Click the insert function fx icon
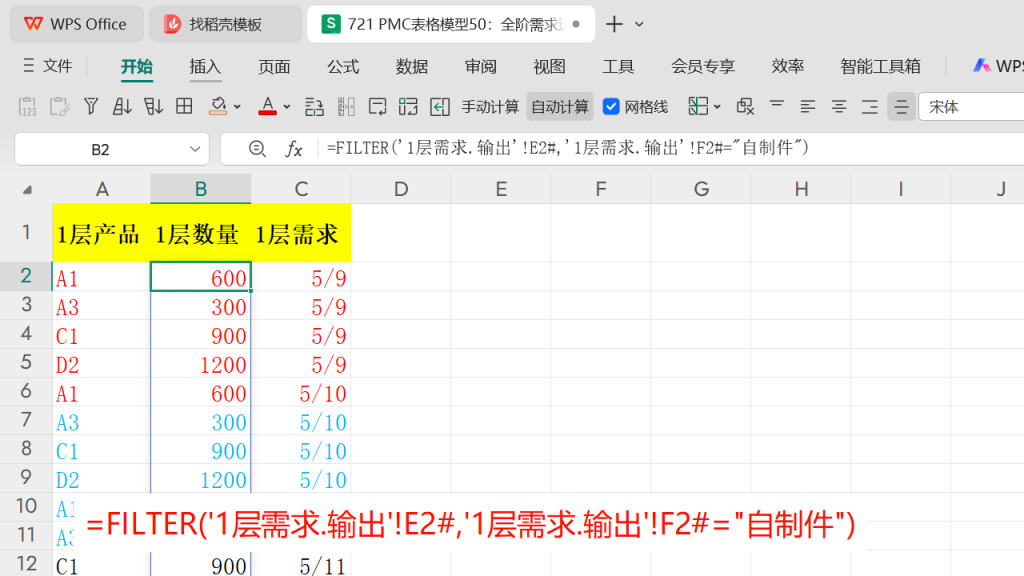The height and width of the screenshot is (576, 1024). pyautogui.click(x=294, y=149)
